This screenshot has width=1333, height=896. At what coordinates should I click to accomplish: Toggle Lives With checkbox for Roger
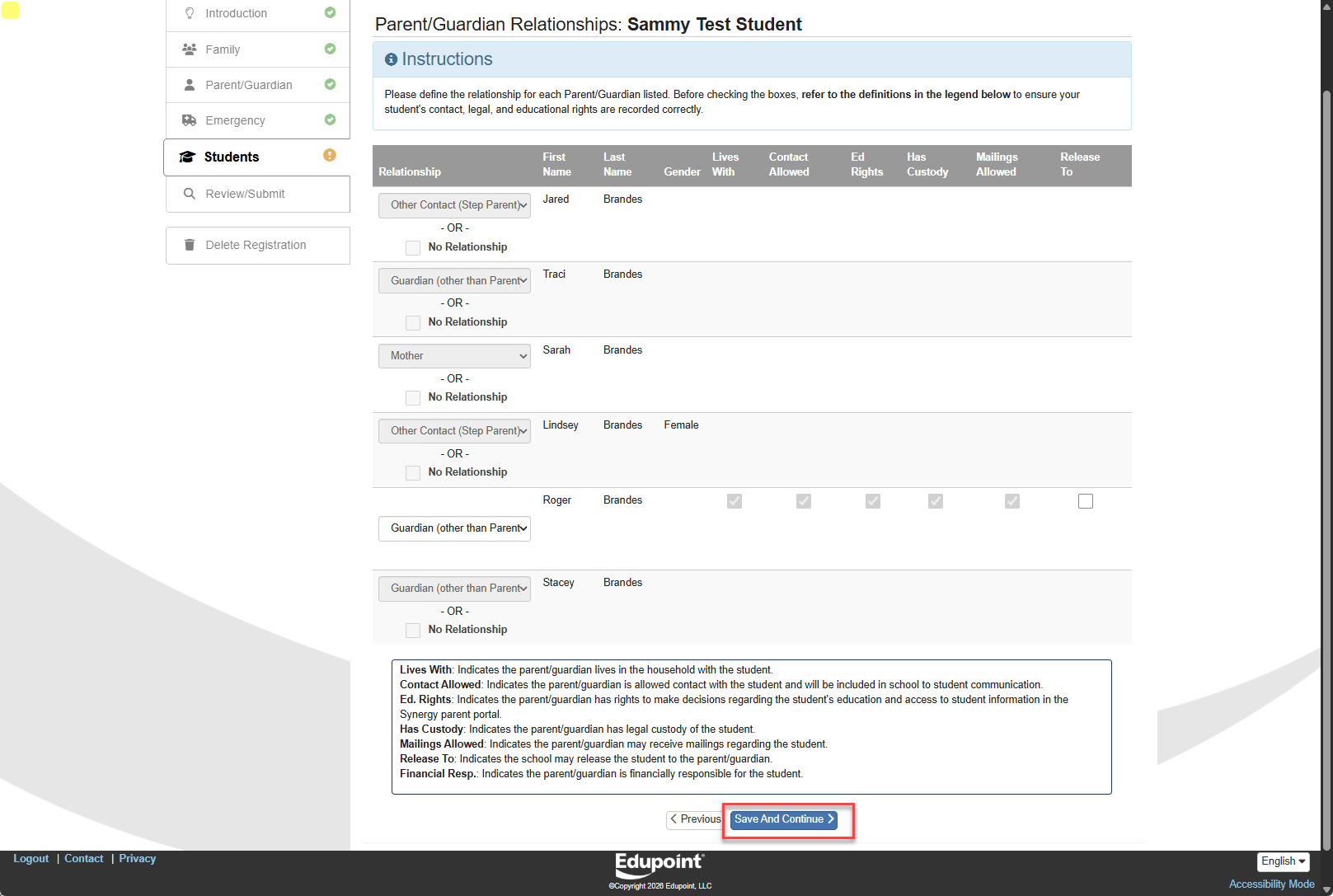(735, 501)
